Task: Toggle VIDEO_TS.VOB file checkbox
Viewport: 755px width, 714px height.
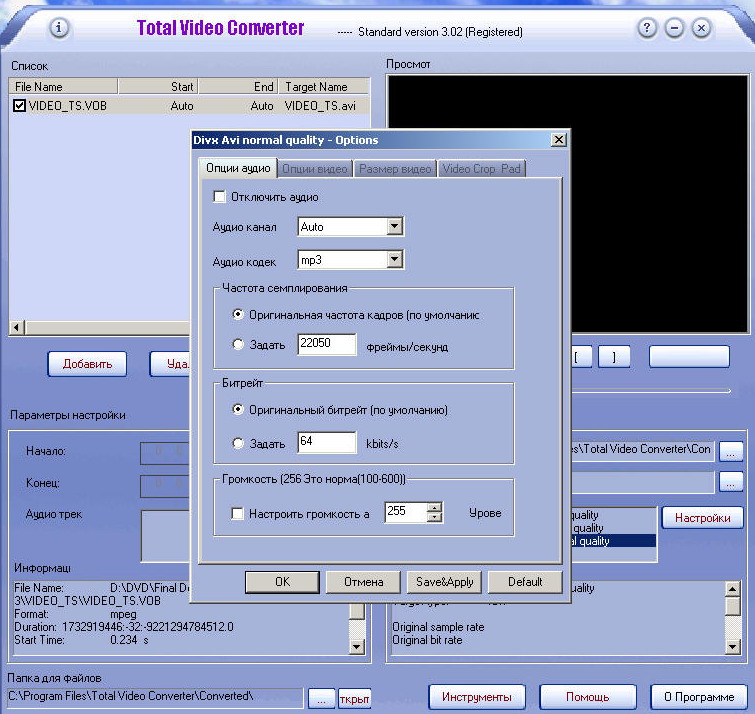Action: [x=19, y=105]
